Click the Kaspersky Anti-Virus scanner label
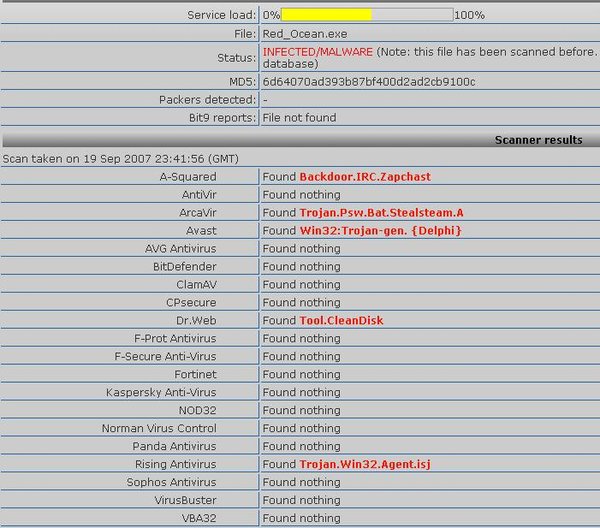 160,393
